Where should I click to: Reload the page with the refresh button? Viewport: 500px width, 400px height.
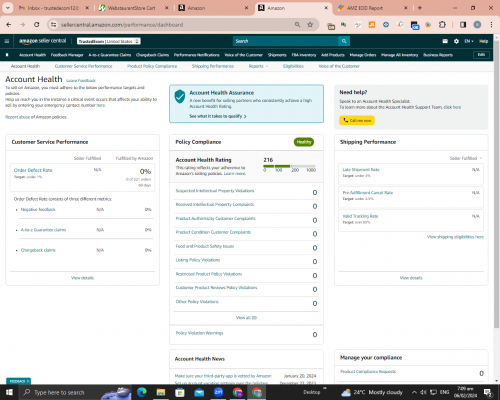coord(37,25)
